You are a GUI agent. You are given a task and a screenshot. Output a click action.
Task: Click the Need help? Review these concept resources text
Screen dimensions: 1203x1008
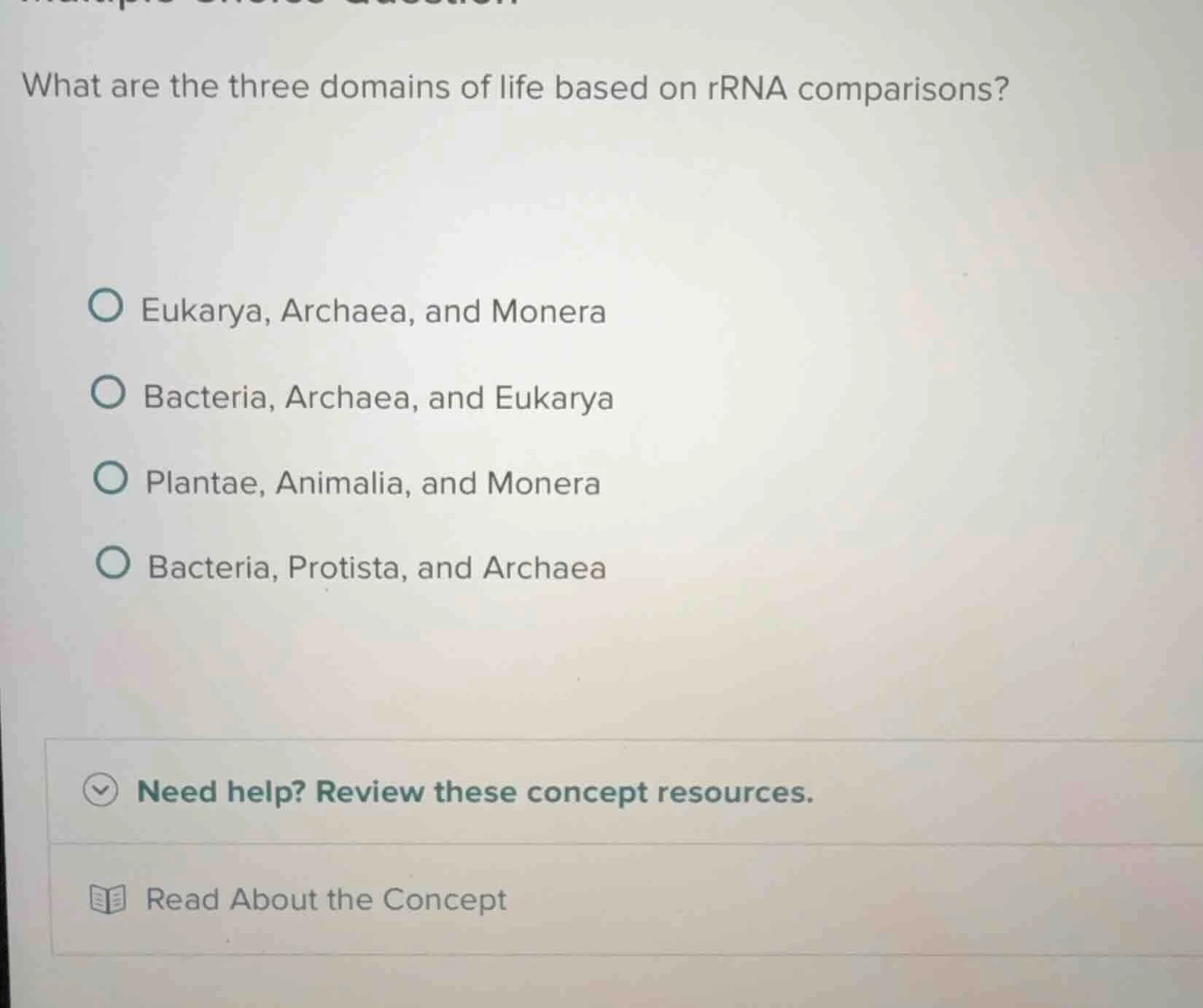click(474, 792)
